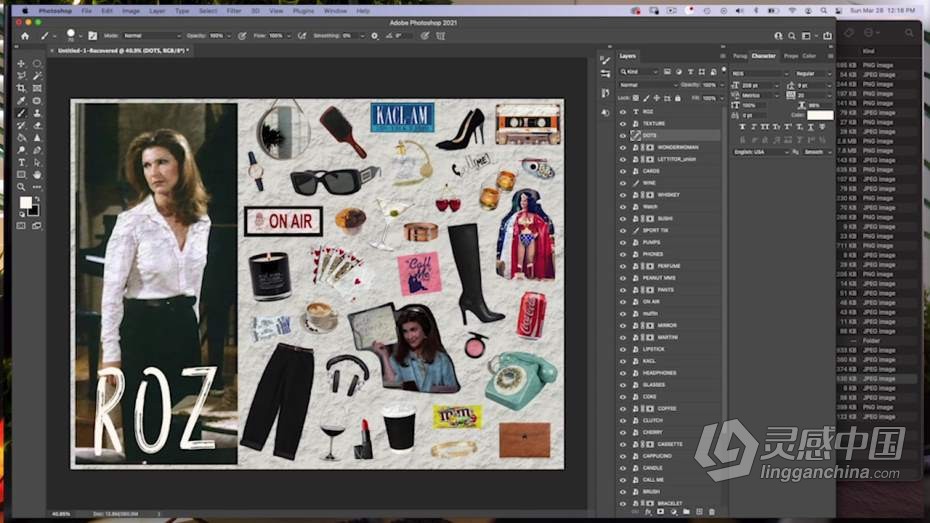Click the background color swatch
Image resolution: width=930 pixels, height=523 pixels.
coord(34,210)
